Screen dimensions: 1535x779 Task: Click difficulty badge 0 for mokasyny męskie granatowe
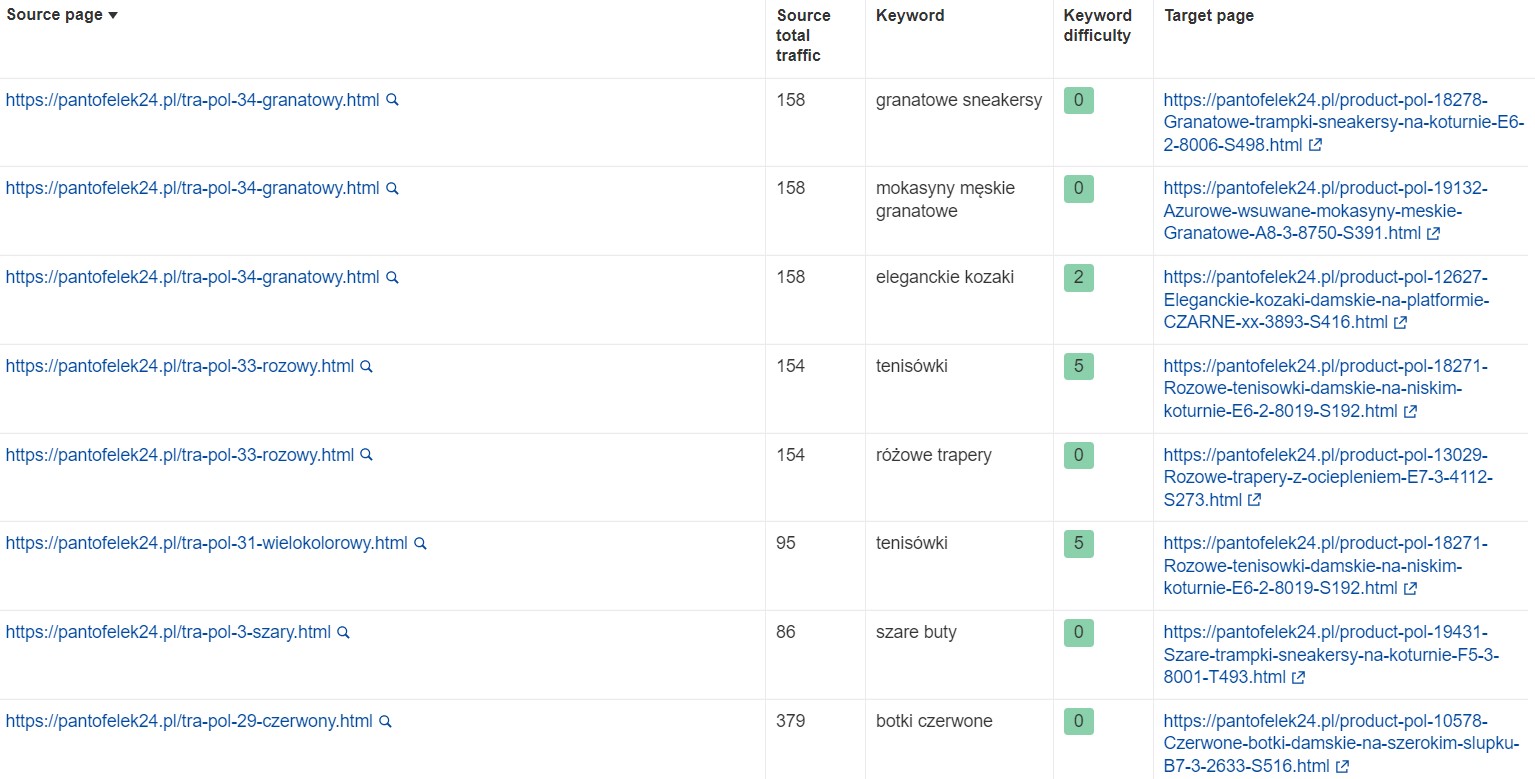1078,188
